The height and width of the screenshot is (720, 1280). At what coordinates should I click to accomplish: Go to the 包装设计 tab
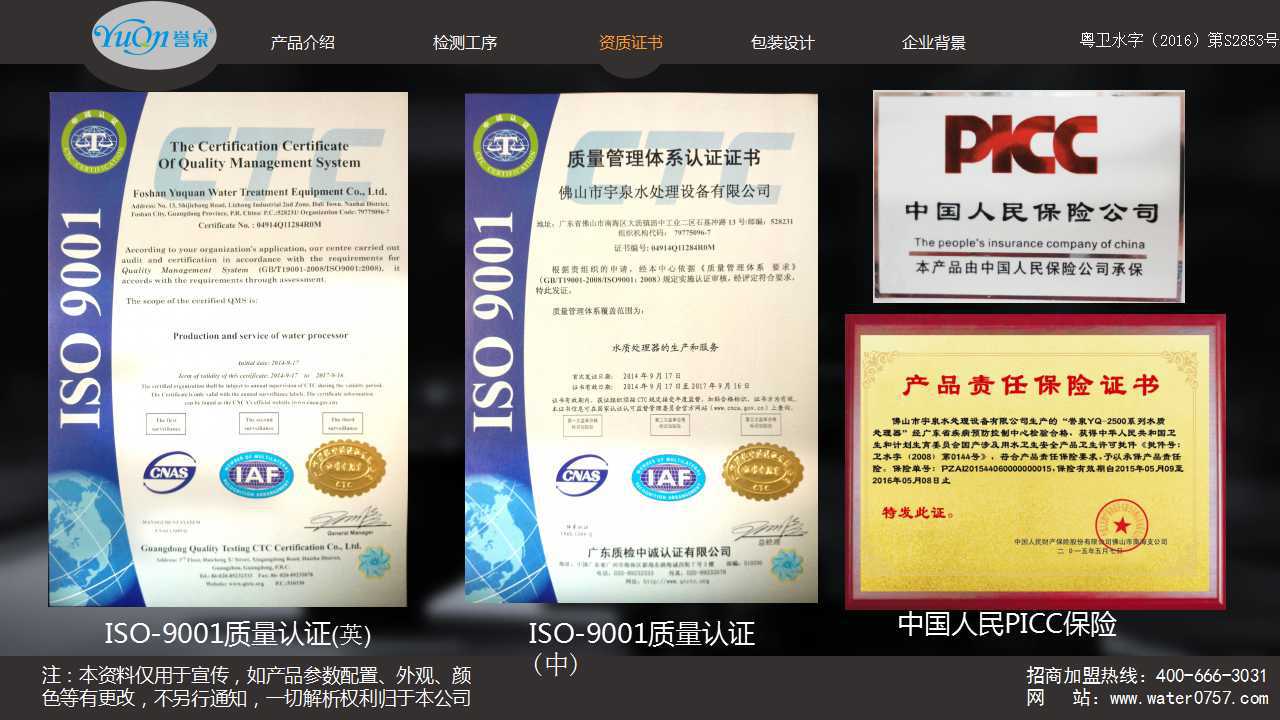tap(783, 42)
